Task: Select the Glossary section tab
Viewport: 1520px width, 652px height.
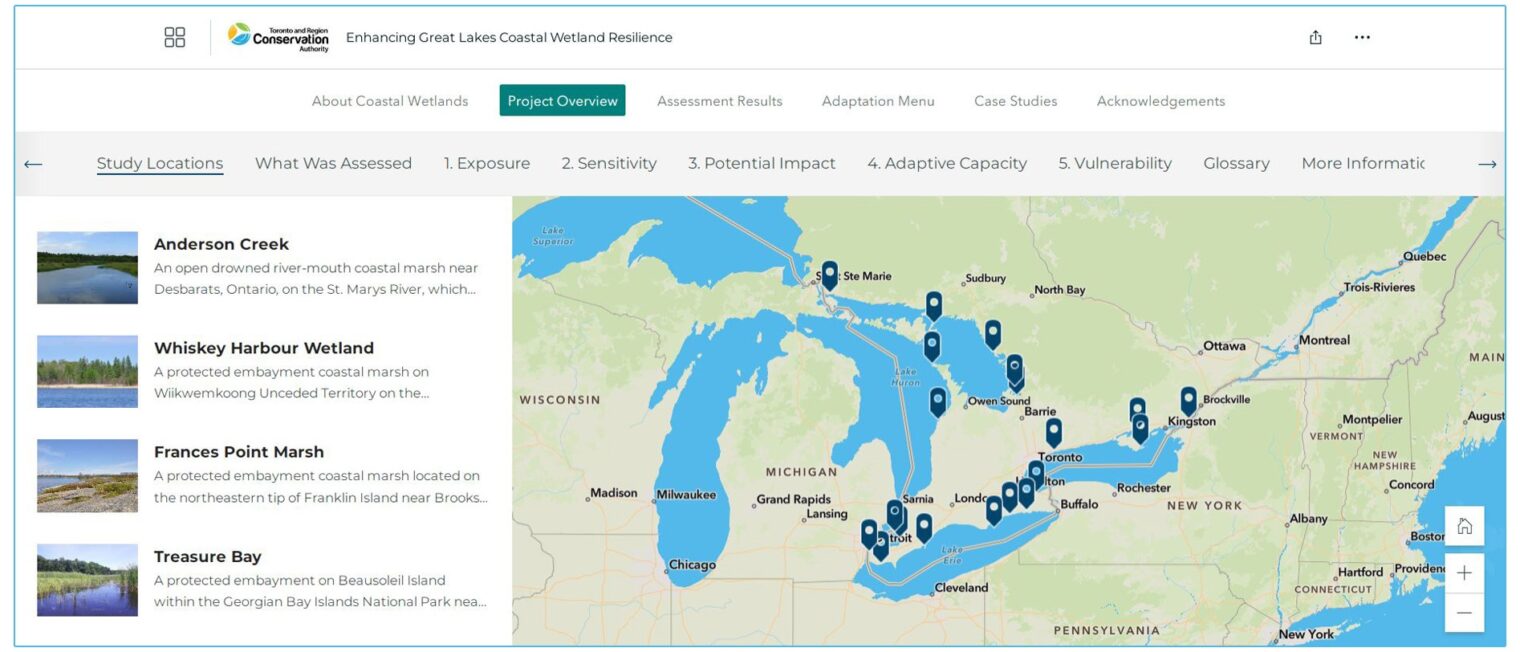Action: point(1236,162)
